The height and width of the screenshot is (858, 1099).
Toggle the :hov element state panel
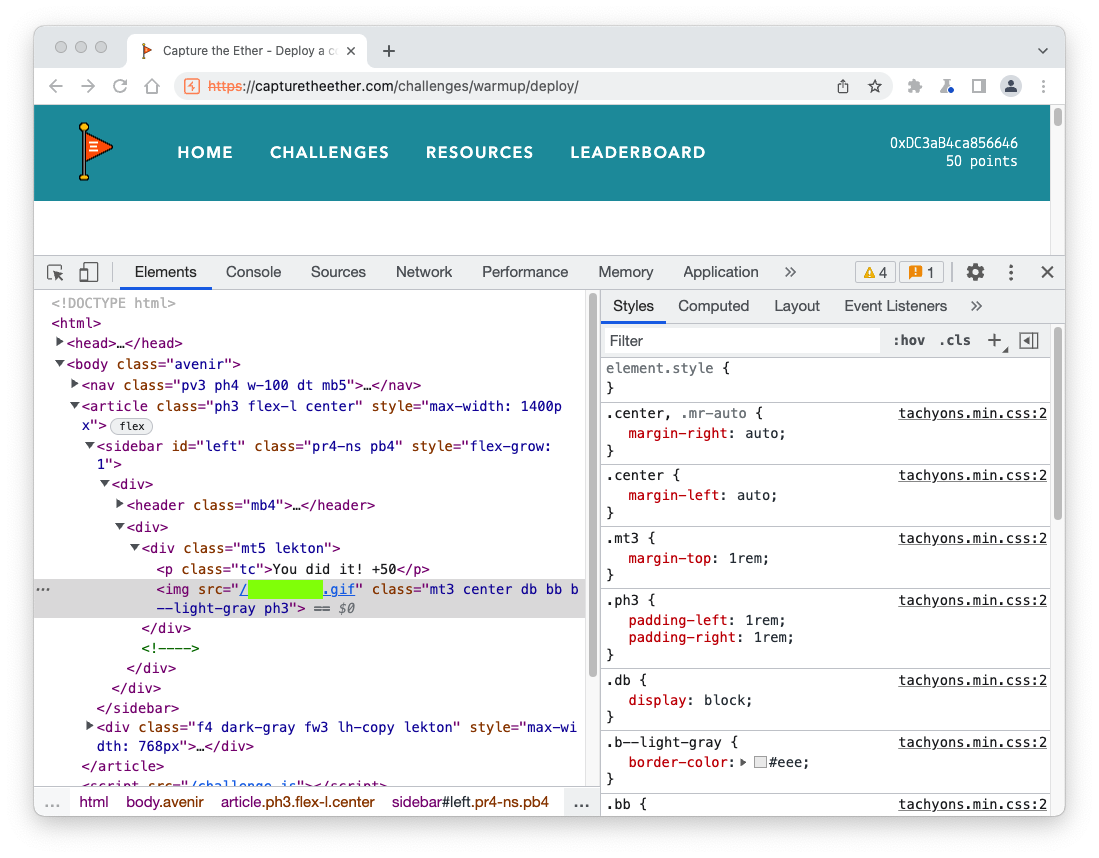[x=908, y=340]
